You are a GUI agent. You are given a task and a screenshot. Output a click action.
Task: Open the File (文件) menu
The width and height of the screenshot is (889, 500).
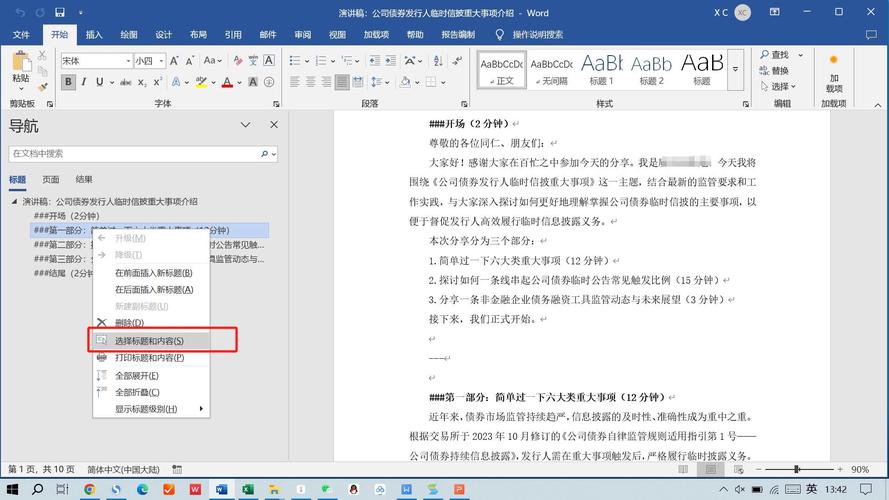point(22,35)
